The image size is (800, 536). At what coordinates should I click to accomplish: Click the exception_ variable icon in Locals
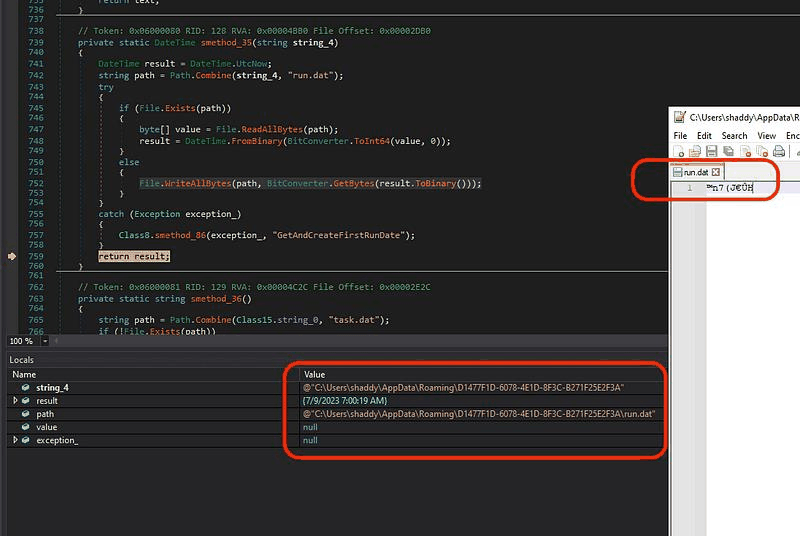[x=26, y=440]
